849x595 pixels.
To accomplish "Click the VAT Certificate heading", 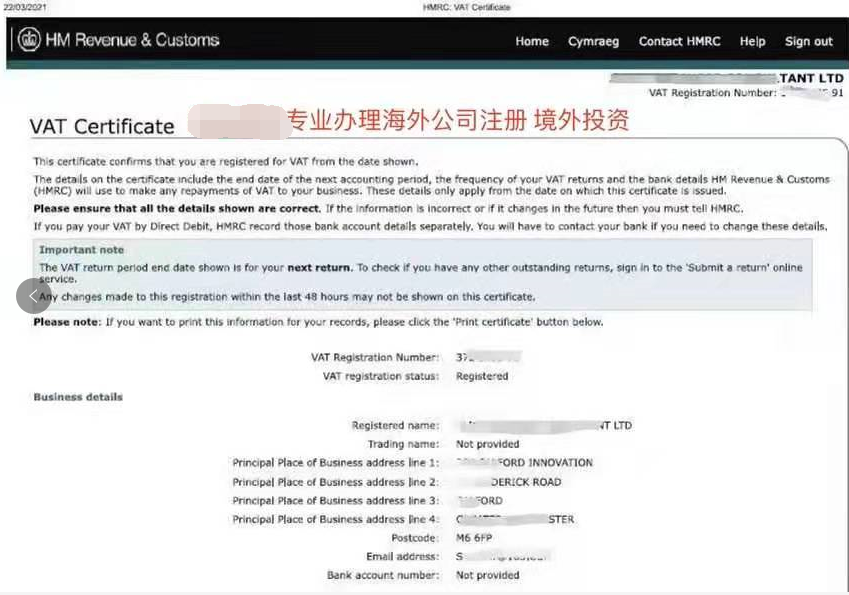I will [102, 127].
